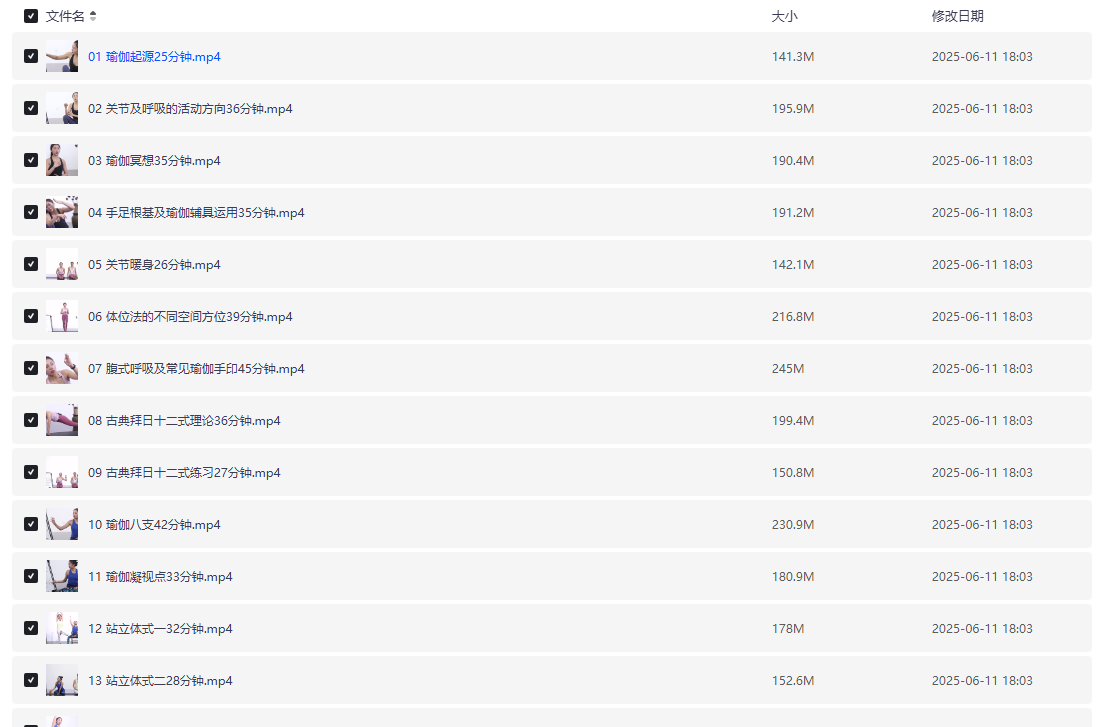Screen dimensions: 1102x727
Task: Click thumbnail of 07 腹式呼吸及常见瑜伽手印45分钟.mp4
Action: click(x=62, y=368)
